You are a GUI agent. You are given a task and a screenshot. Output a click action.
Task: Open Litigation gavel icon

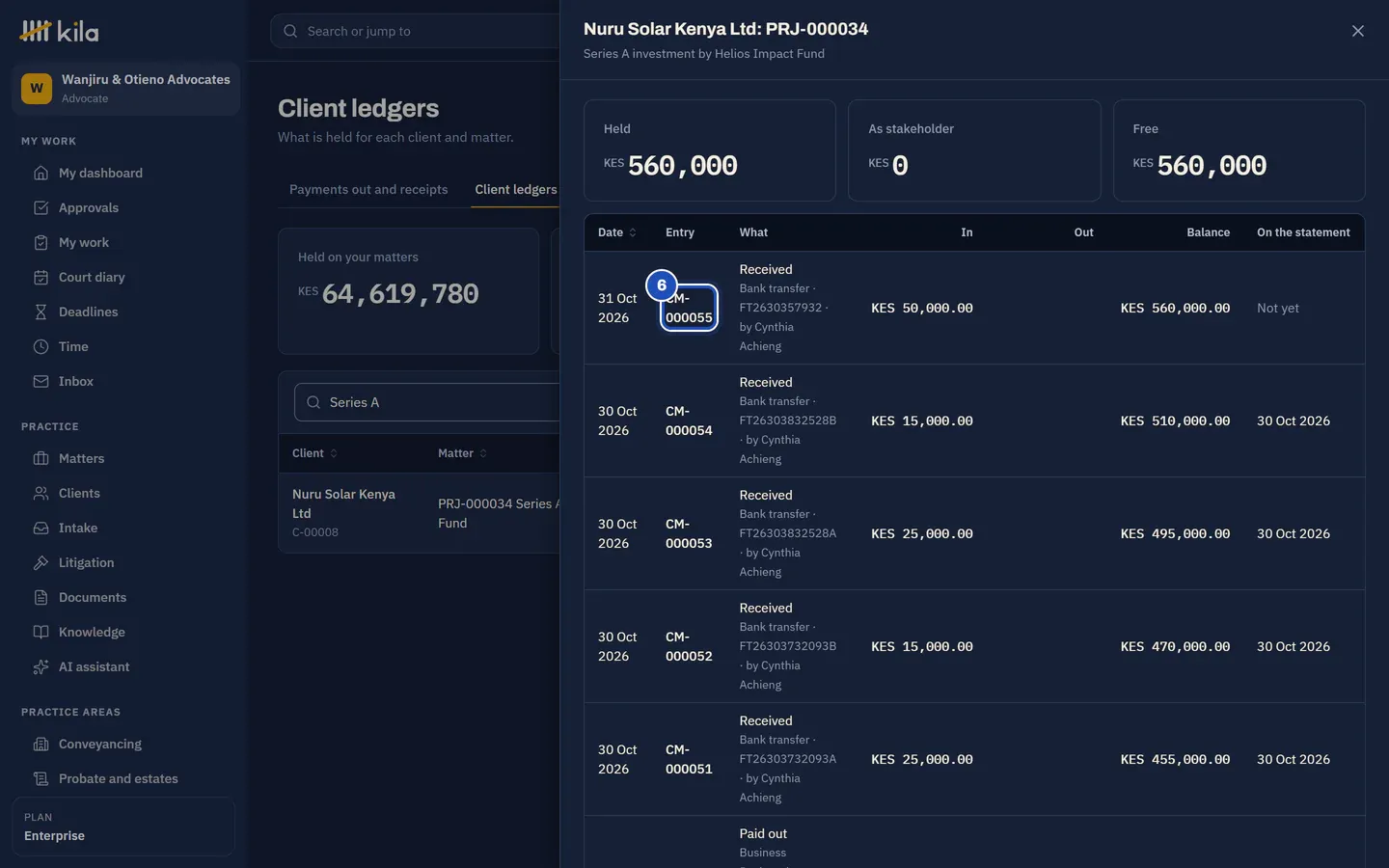tap(41, 563)
